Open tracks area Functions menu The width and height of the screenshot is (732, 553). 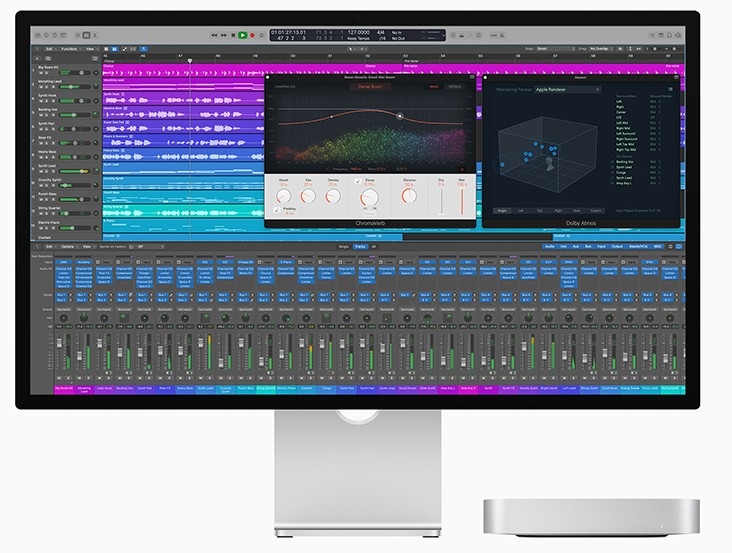click(69, 49)
